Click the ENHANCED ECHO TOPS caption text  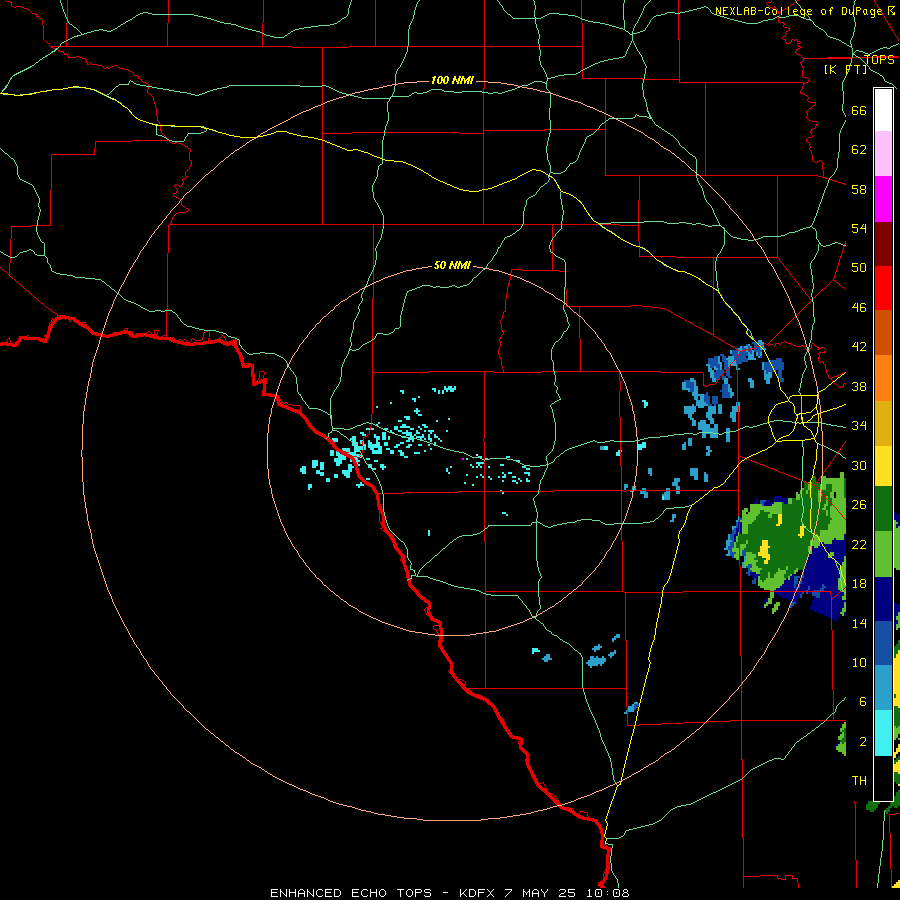[x=351, y=893]
